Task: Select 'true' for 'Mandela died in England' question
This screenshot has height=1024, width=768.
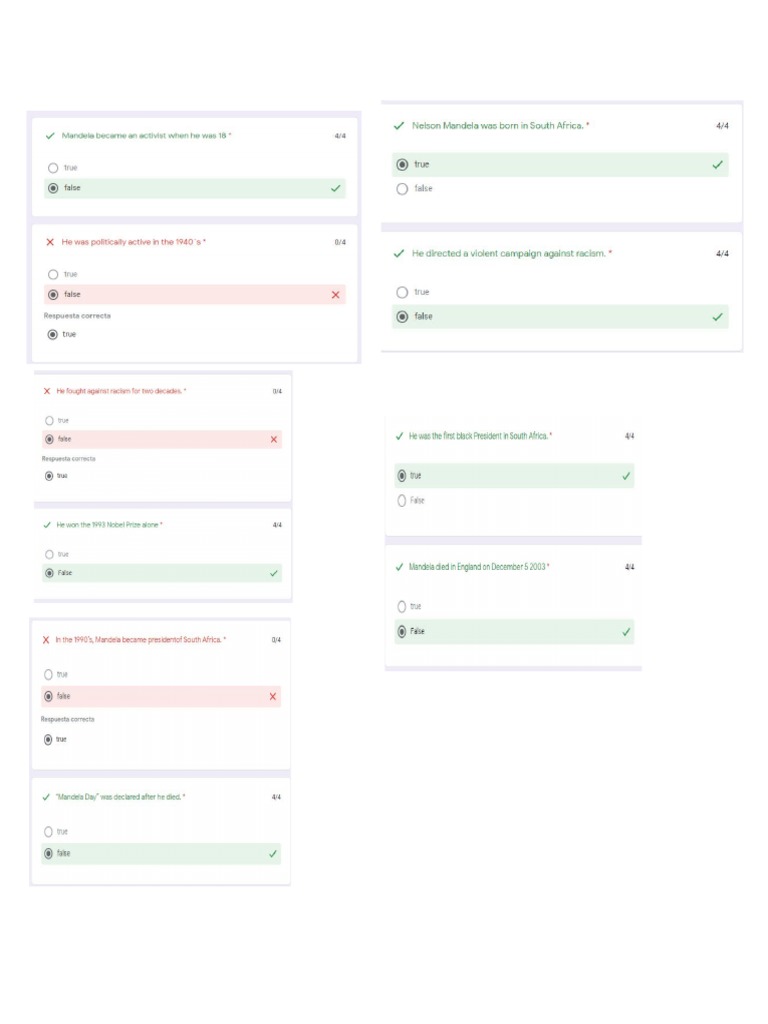Action: click(x=402, y=607)
